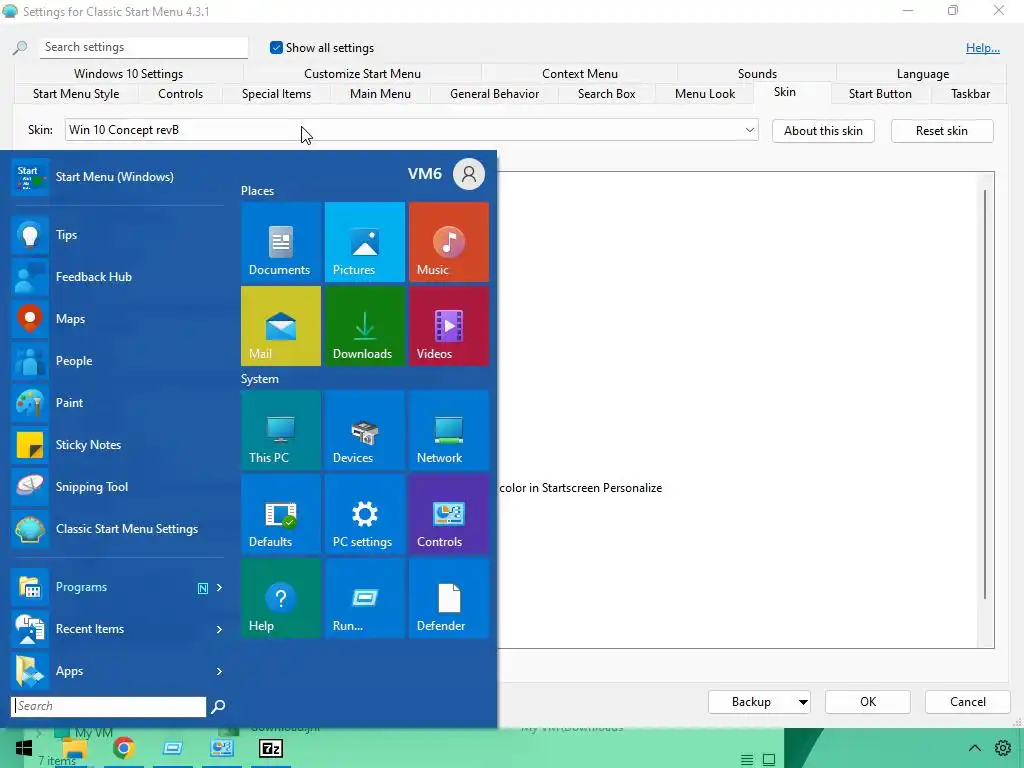Switch to Language tab
Viewport: 1024px width, 768px height.
click(x=923, y=74)
